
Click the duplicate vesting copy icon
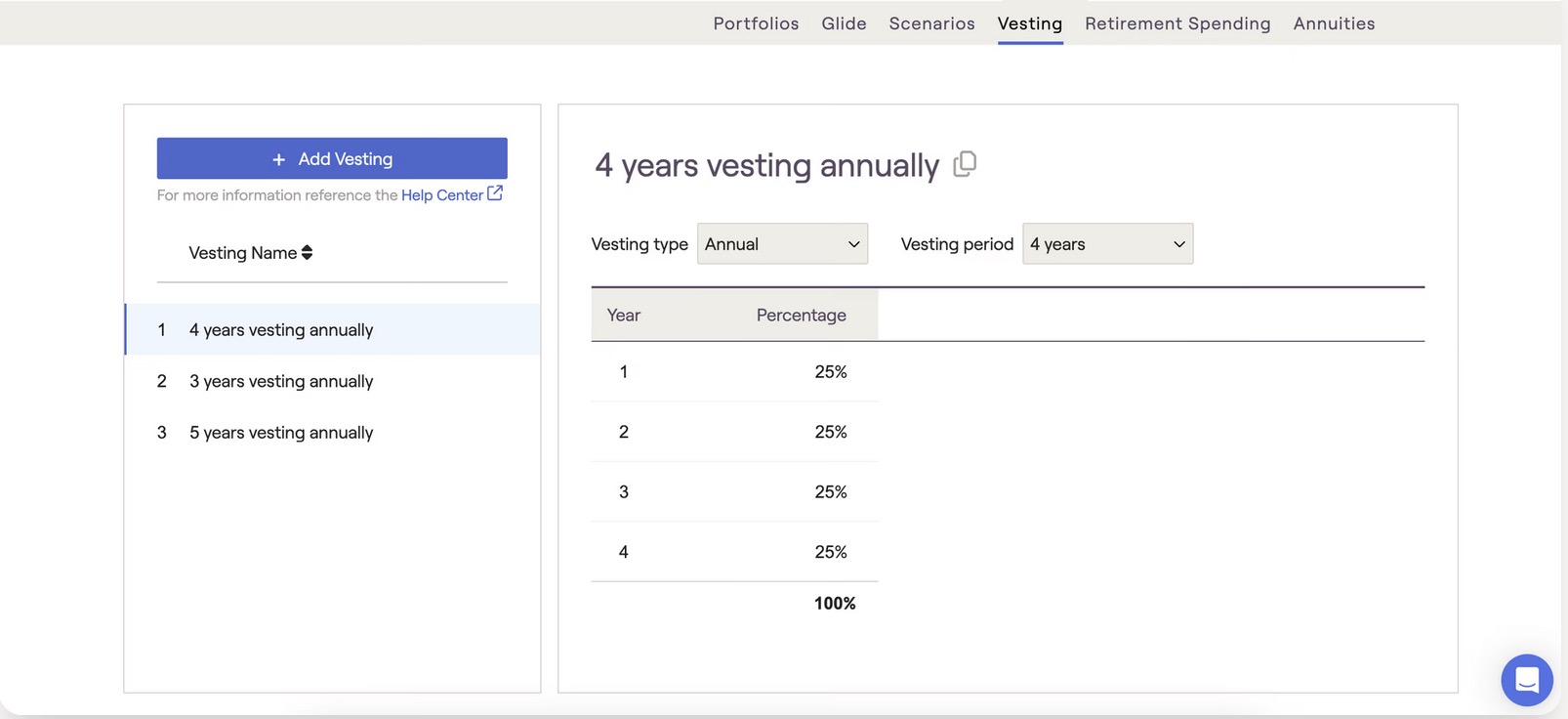tap(965, 164)
